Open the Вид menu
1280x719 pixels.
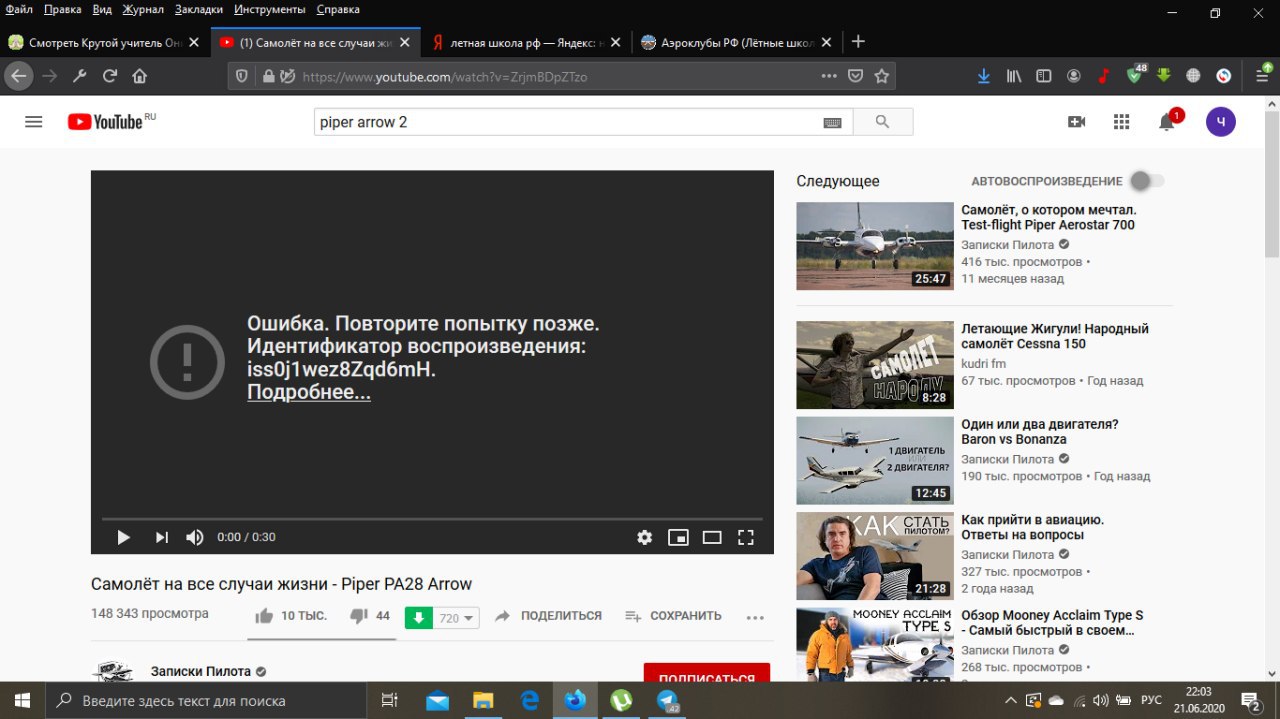pyautogui.click(x=102, y=9)
